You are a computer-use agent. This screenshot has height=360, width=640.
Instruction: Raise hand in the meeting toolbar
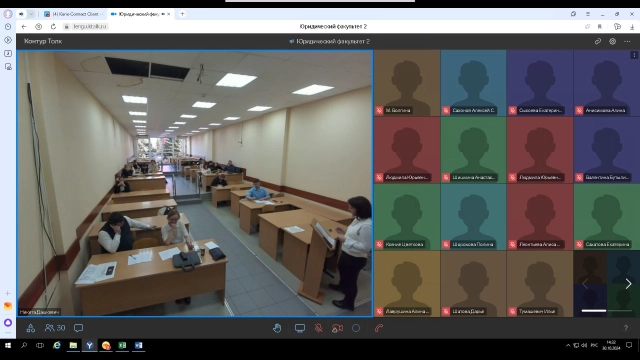[x=277, y=328]
